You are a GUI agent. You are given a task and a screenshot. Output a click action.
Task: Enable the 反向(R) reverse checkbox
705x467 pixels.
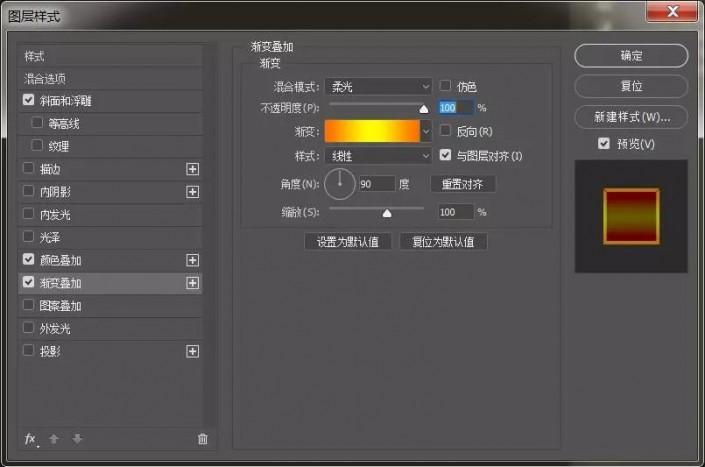[445, 130]
